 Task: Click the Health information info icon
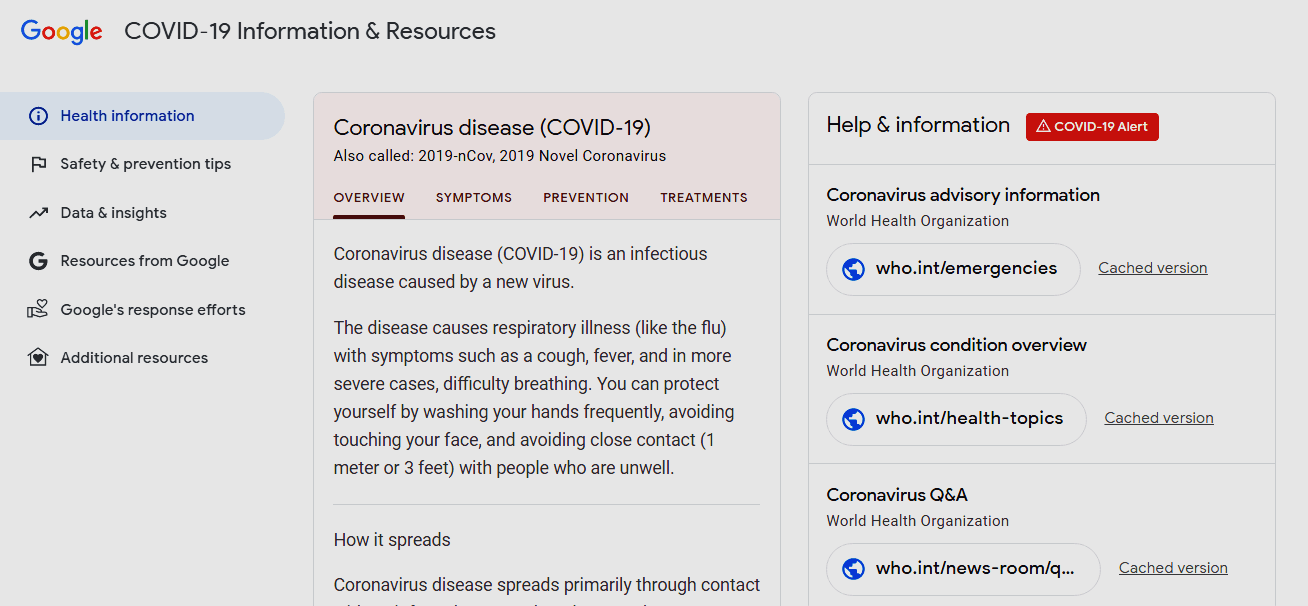(x=38, y=116)
